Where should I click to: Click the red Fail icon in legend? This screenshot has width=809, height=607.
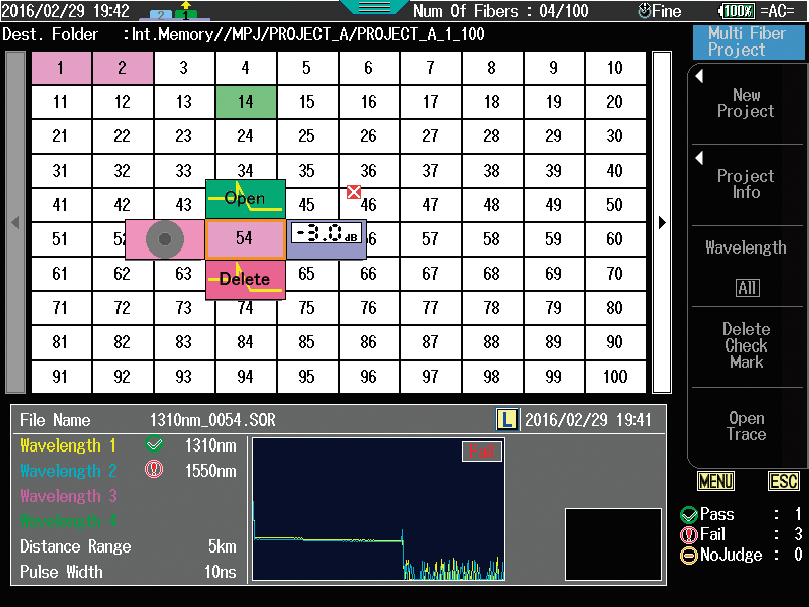click(688, 535)
